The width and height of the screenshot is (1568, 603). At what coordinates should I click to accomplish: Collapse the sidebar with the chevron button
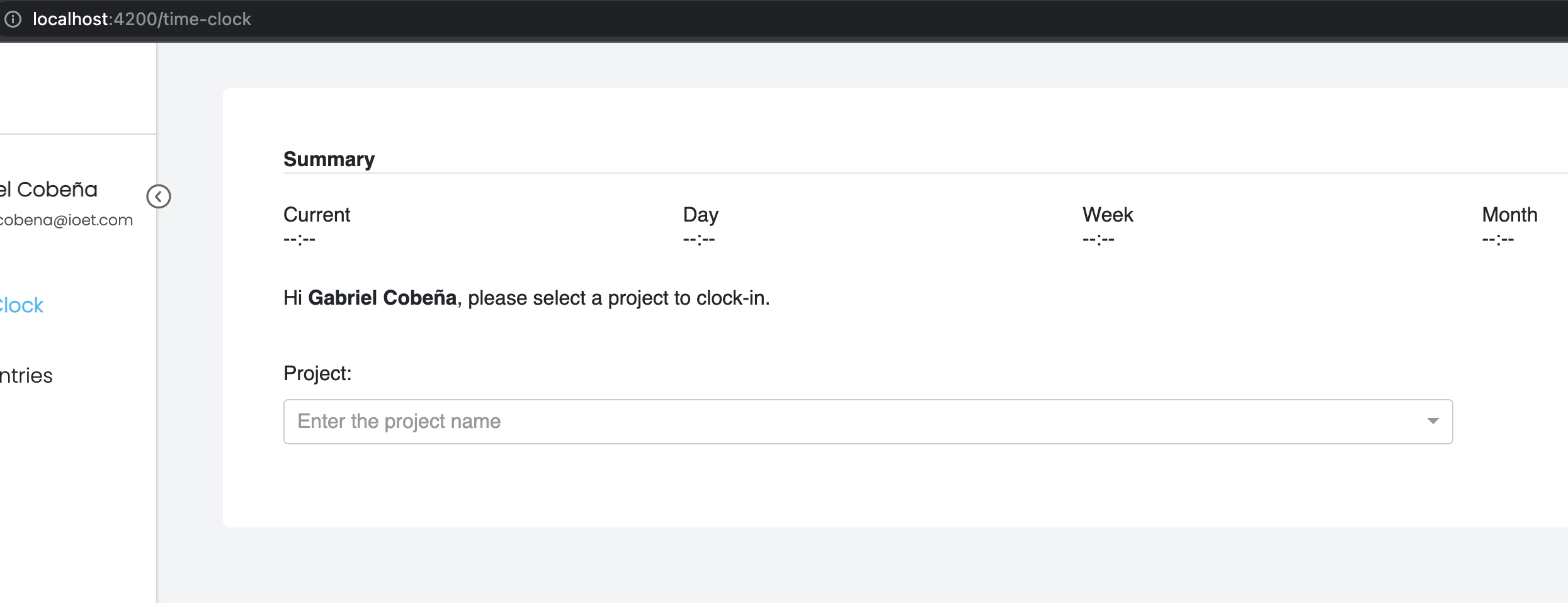[x=159, y=196]
